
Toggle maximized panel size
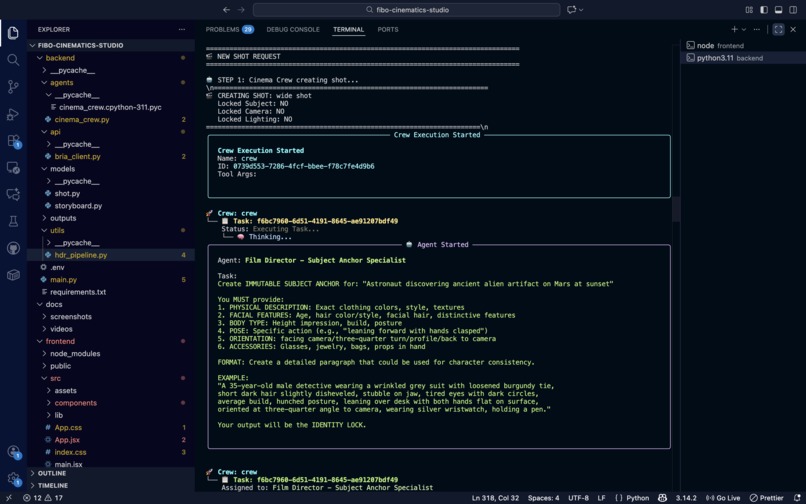tap(778, 29)
